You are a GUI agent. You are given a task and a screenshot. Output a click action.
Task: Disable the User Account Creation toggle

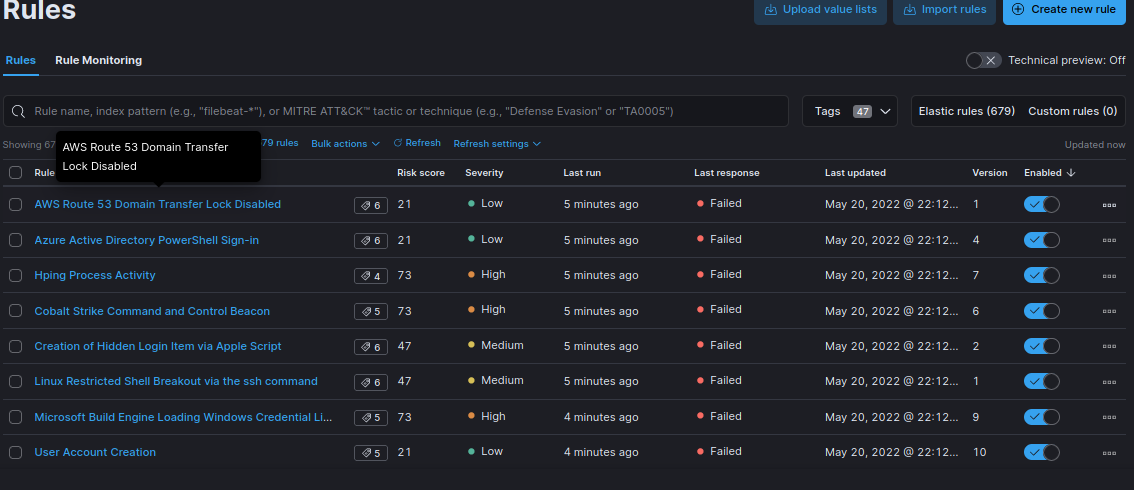(1041, 452)
